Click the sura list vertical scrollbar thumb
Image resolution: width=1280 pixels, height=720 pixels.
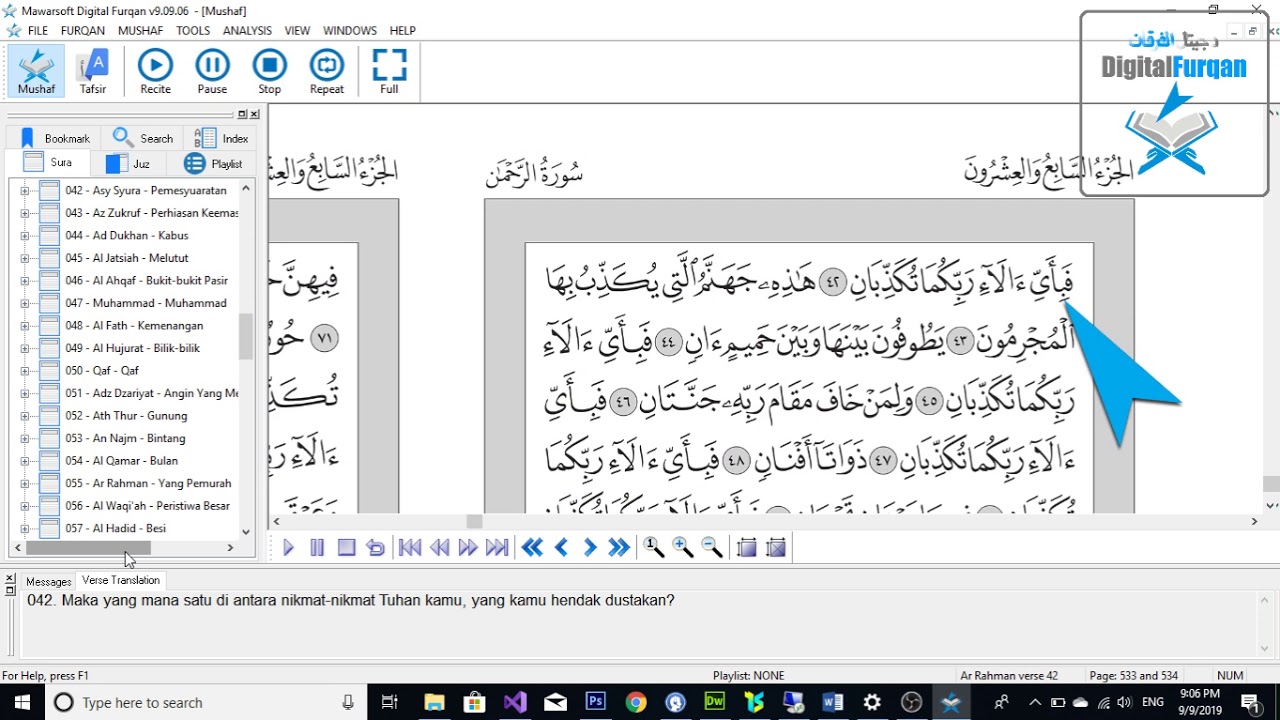[246, 336]
